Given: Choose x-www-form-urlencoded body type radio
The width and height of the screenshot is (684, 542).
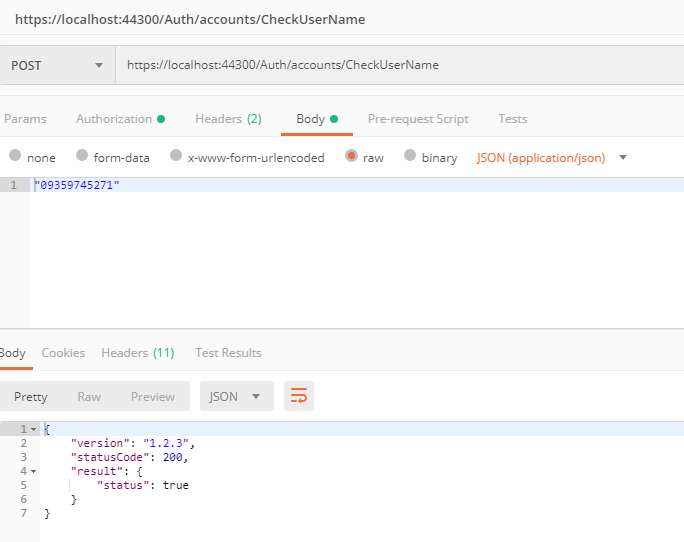Looking at the screenshot, I should [176, 155].
